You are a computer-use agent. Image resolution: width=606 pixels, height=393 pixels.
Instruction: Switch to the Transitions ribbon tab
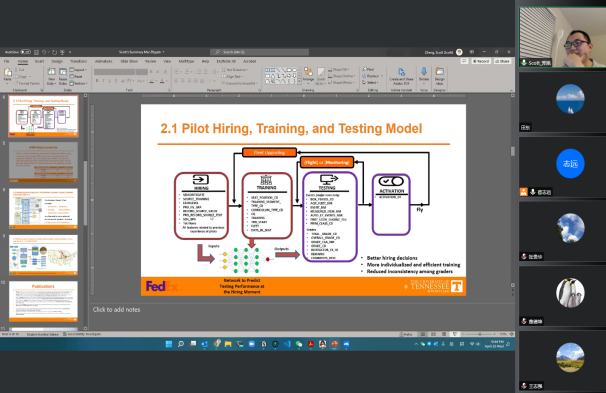click(x=78, y=61)
